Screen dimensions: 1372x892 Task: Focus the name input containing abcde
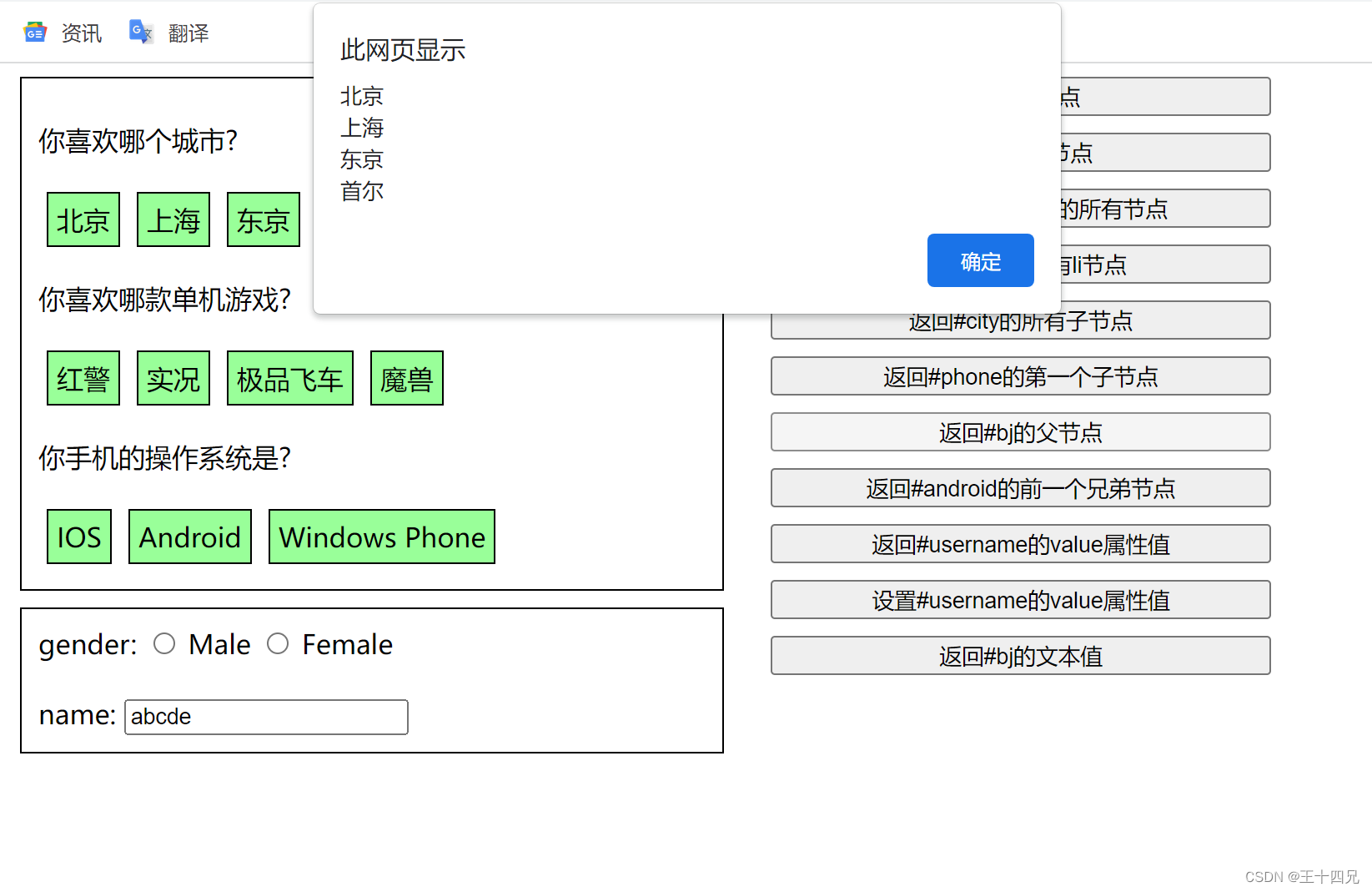(266, 717)
